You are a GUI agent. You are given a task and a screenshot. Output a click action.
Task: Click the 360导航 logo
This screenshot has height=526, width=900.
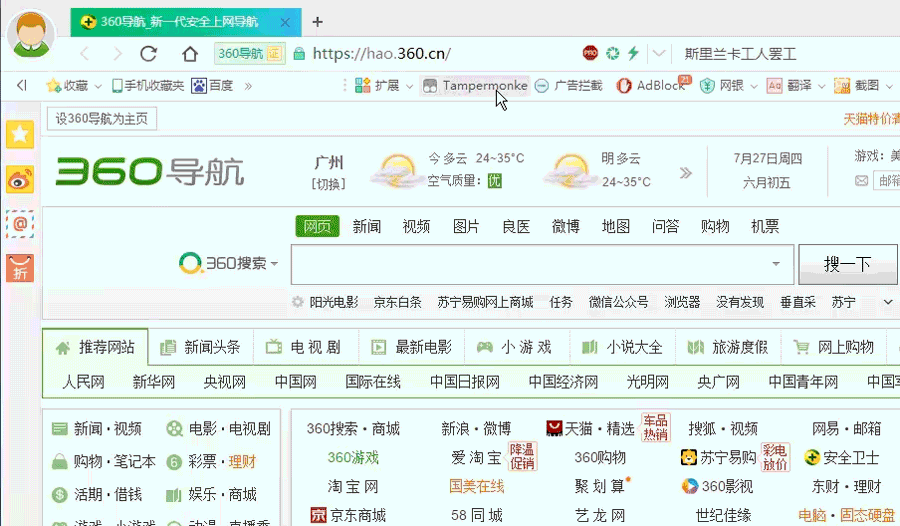tap(150, 171)
